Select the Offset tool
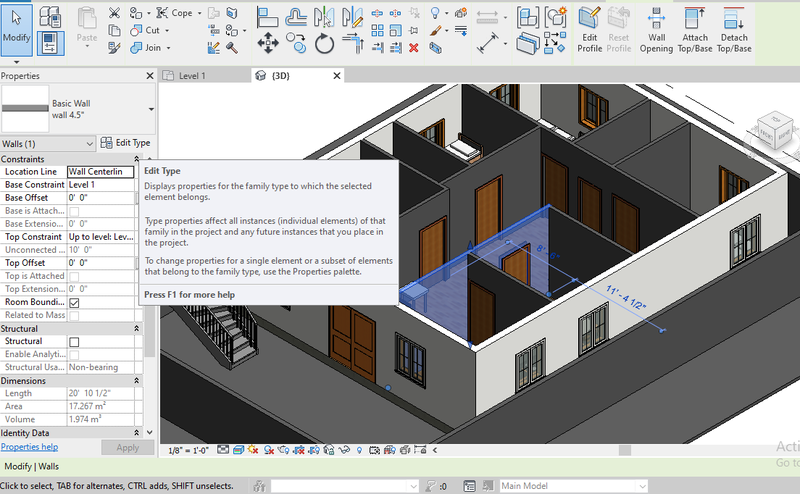 [296, 17]
